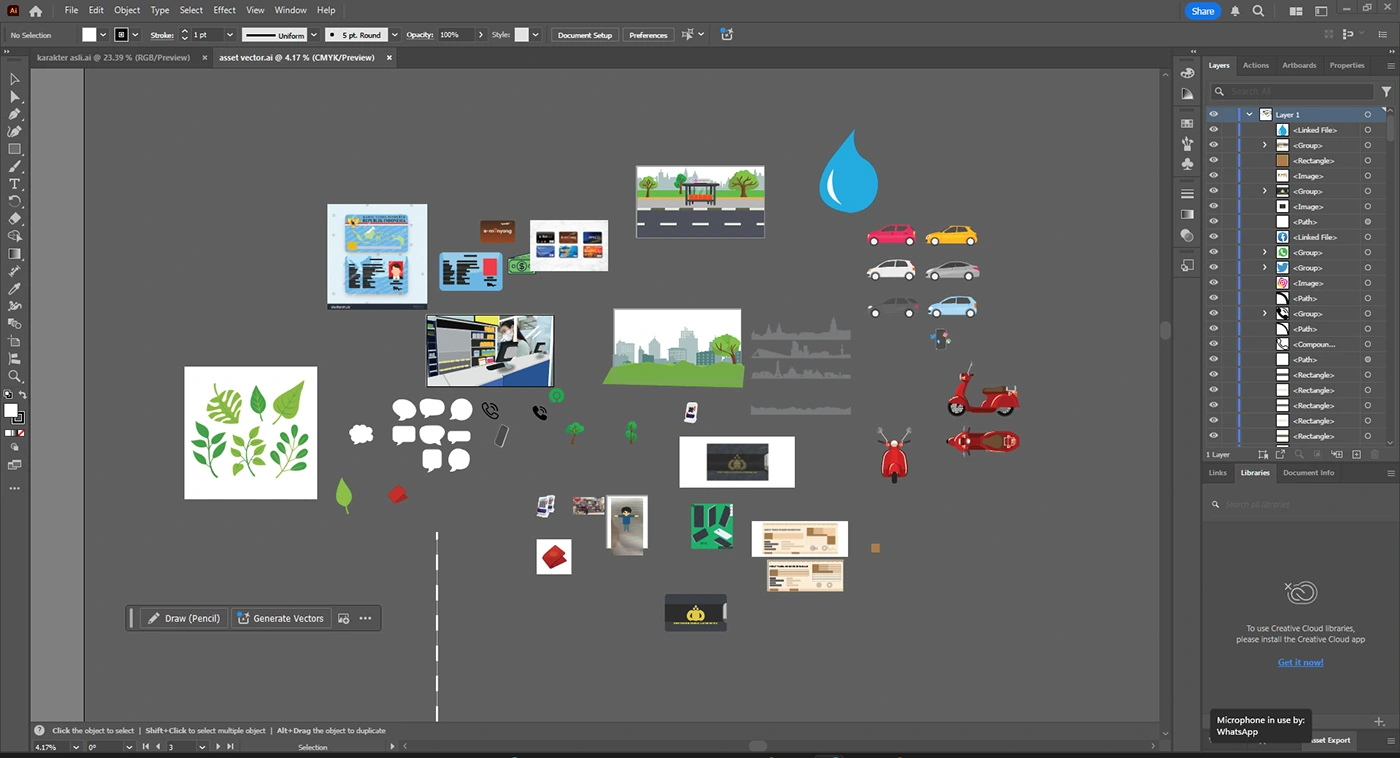Open the Stroke panel lines icon

1187,193
